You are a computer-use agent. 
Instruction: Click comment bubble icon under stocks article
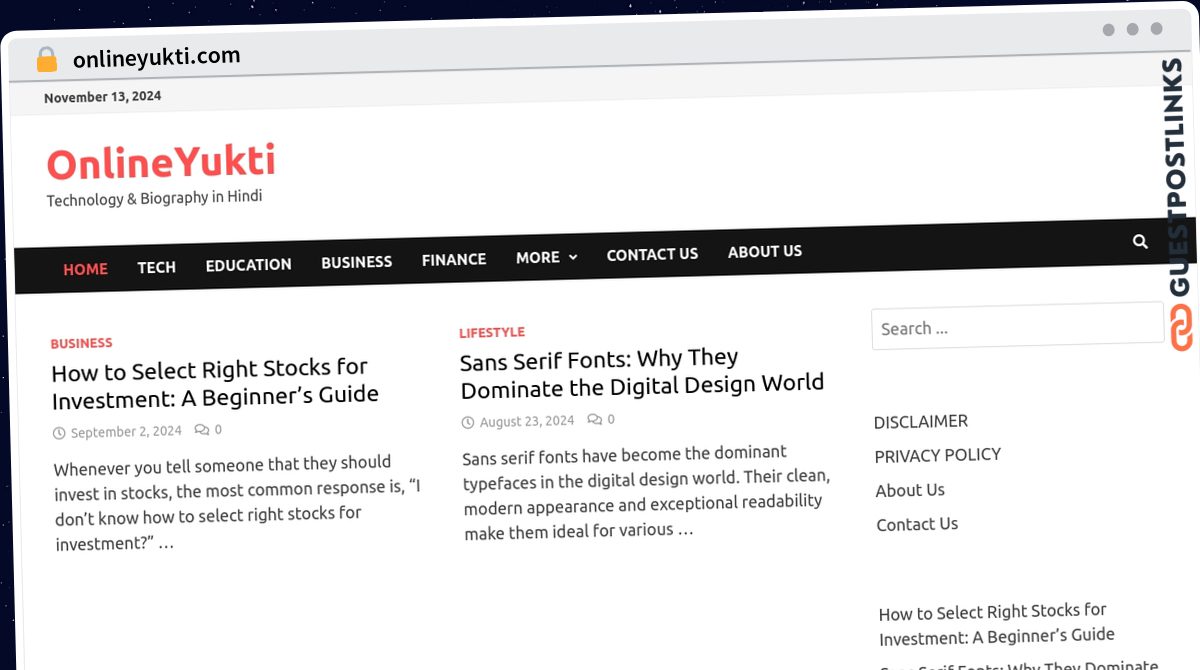coord(202,430)
